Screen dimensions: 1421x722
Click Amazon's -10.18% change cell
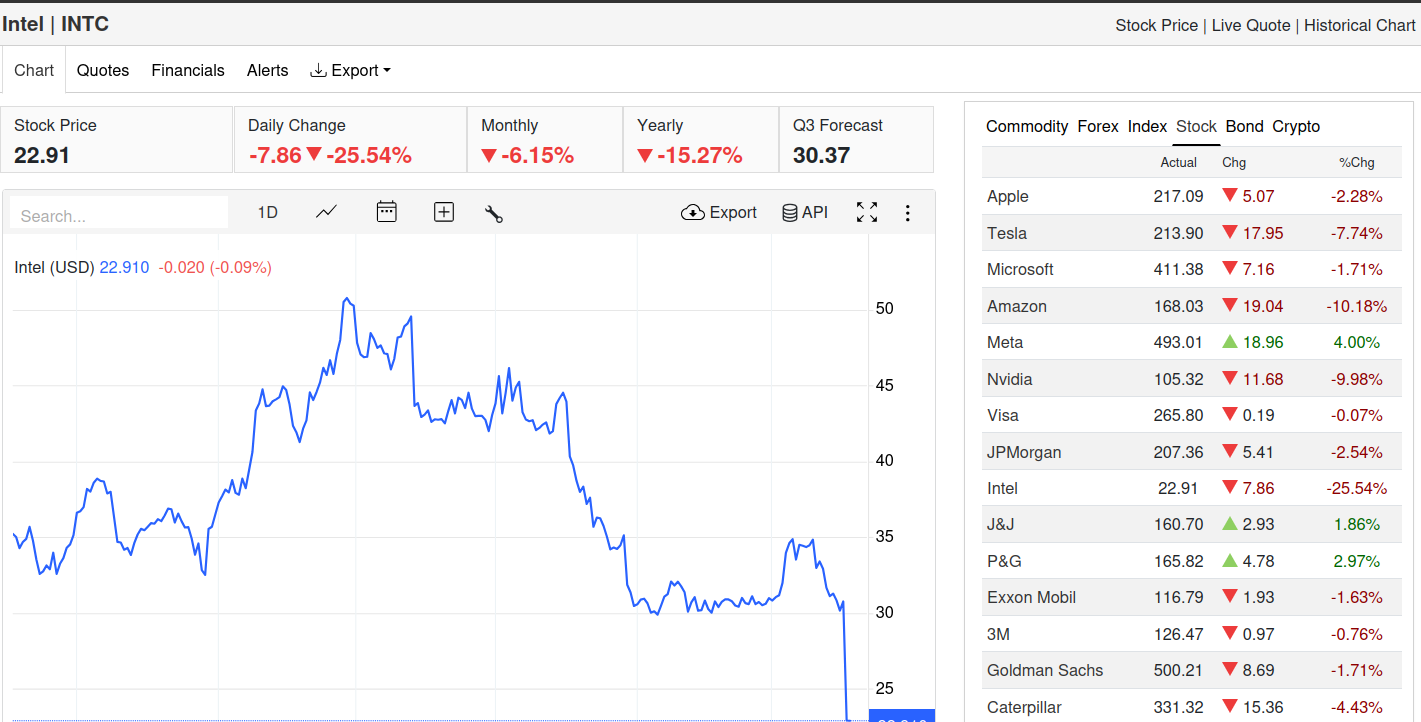[1357, 306]
